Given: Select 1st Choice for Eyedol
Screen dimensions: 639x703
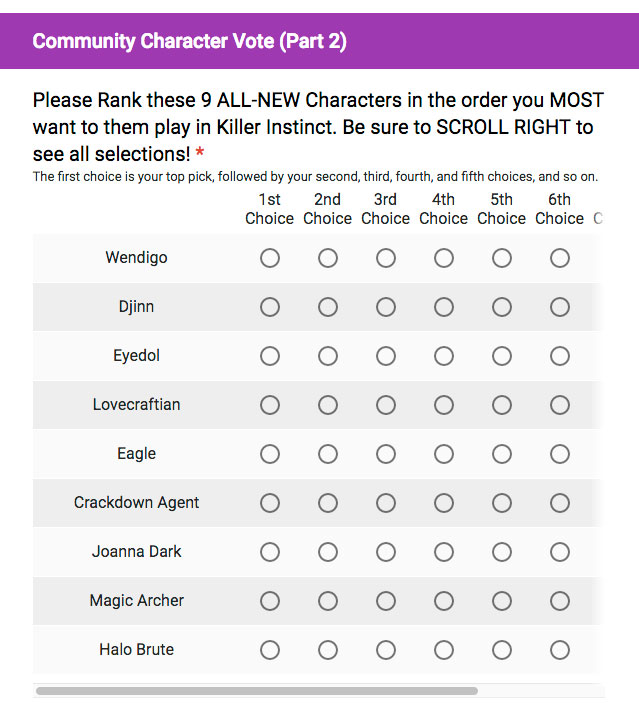Looking at the screenshot, I should click(x=270, y=356).
